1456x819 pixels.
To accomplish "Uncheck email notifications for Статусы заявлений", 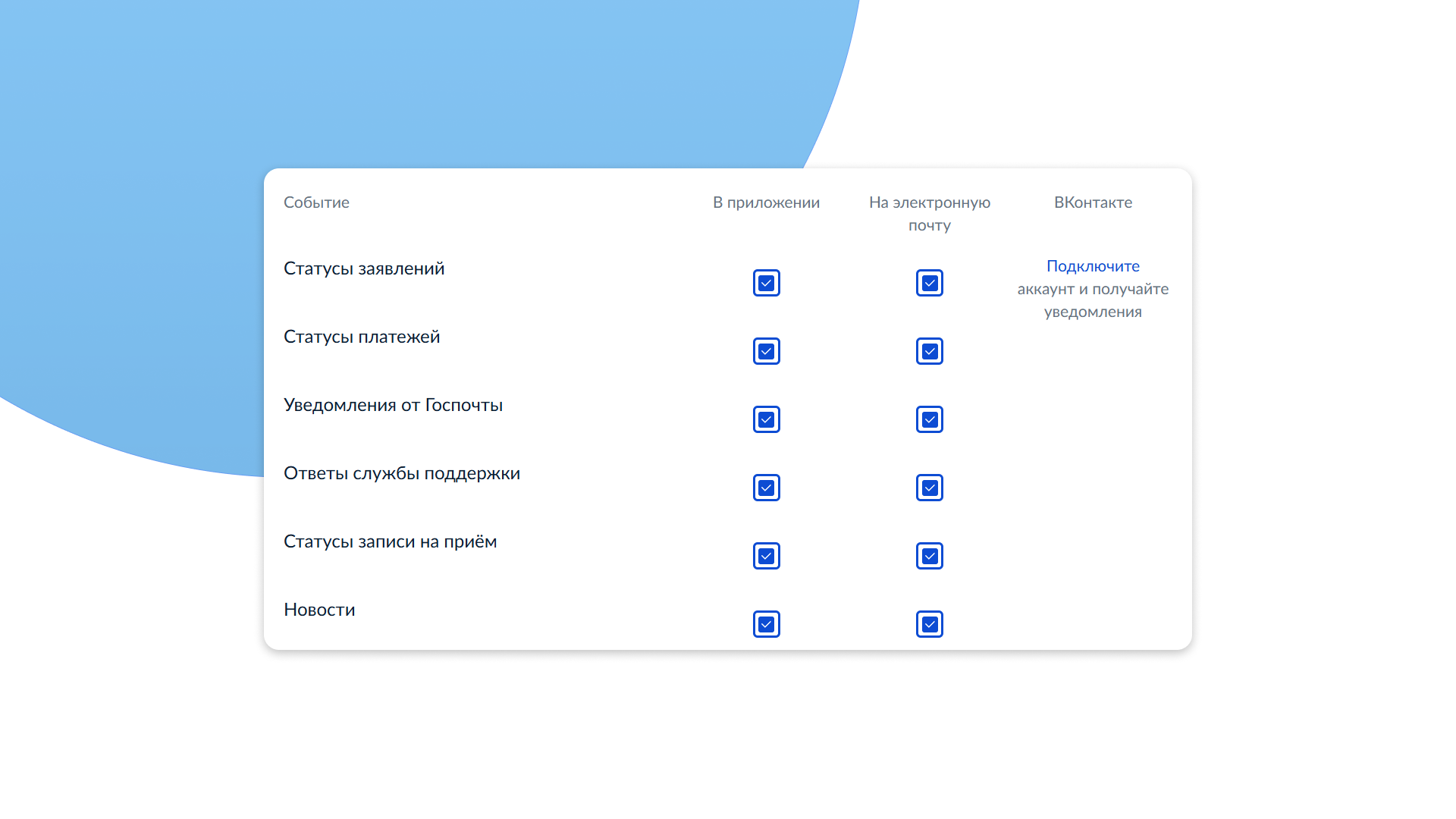I will click(x=929, y=283).
